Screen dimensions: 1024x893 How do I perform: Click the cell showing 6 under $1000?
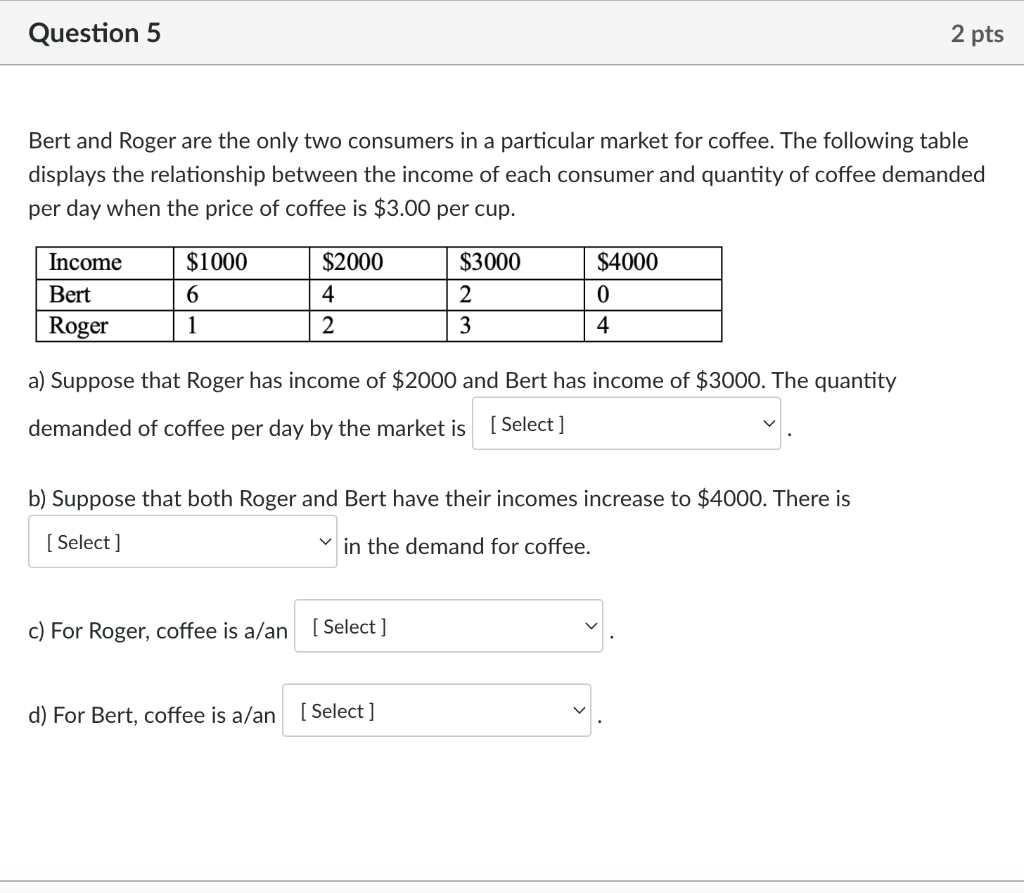189,294
